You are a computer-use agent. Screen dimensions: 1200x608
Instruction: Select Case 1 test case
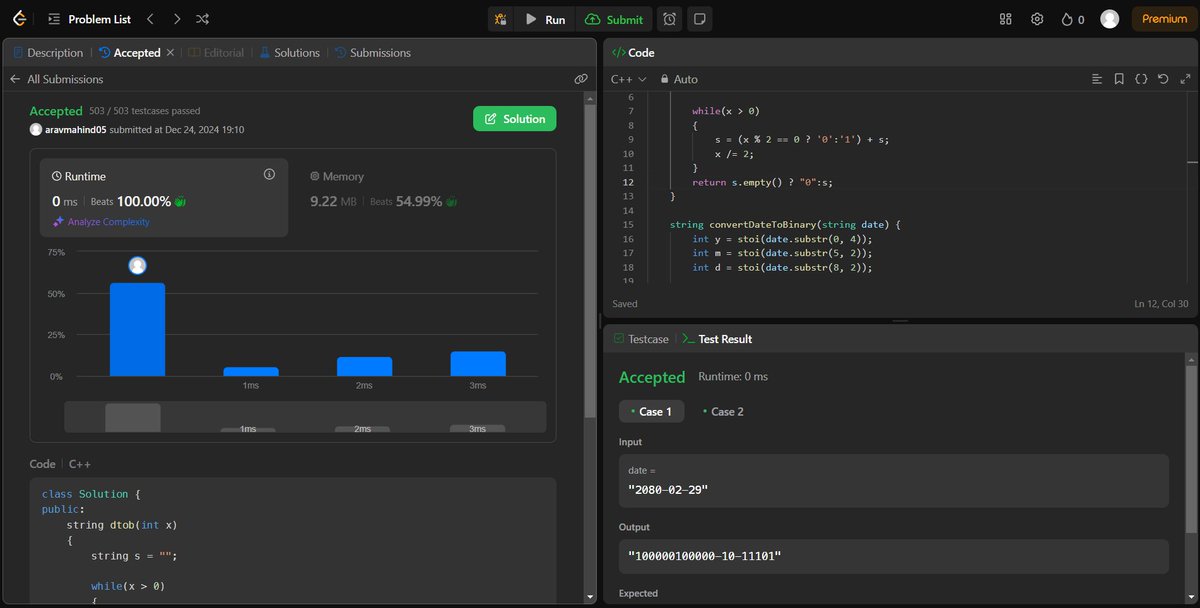tap(651, 411)
